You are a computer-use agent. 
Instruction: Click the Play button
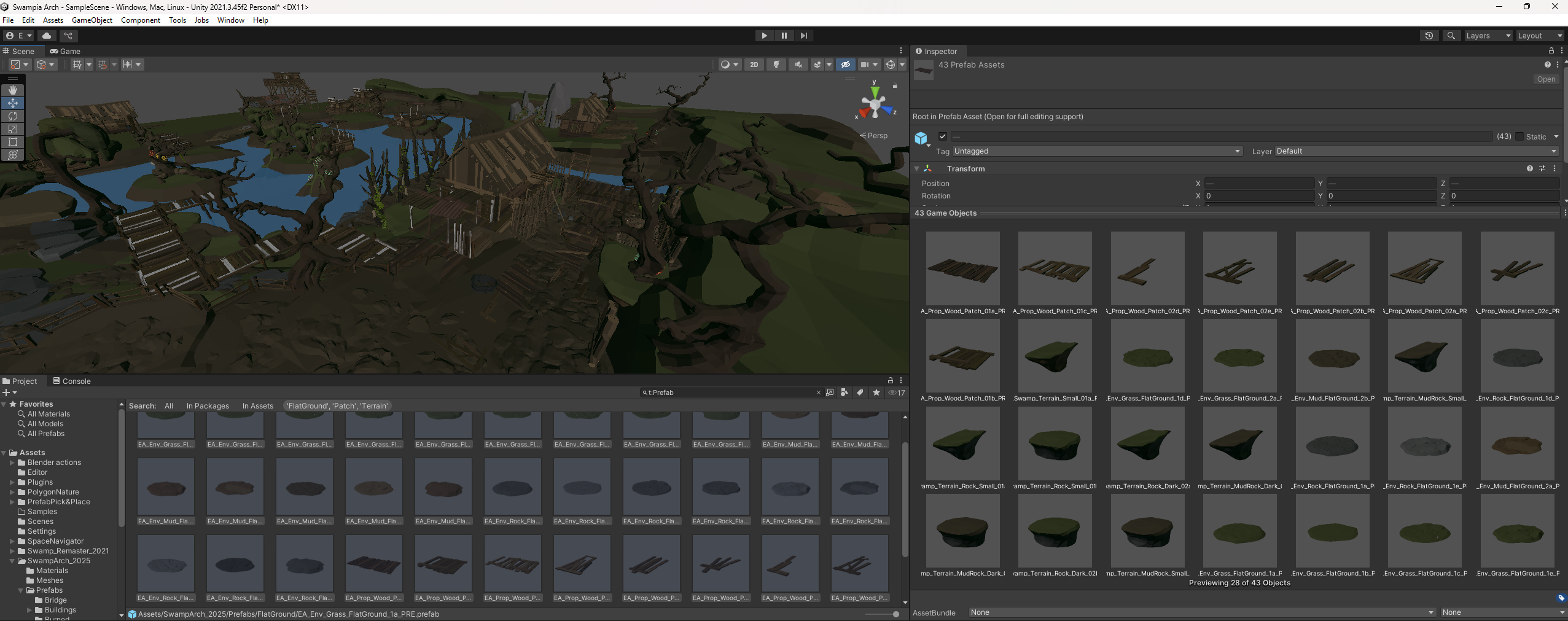pyautogui.click(x=764, y=36)
